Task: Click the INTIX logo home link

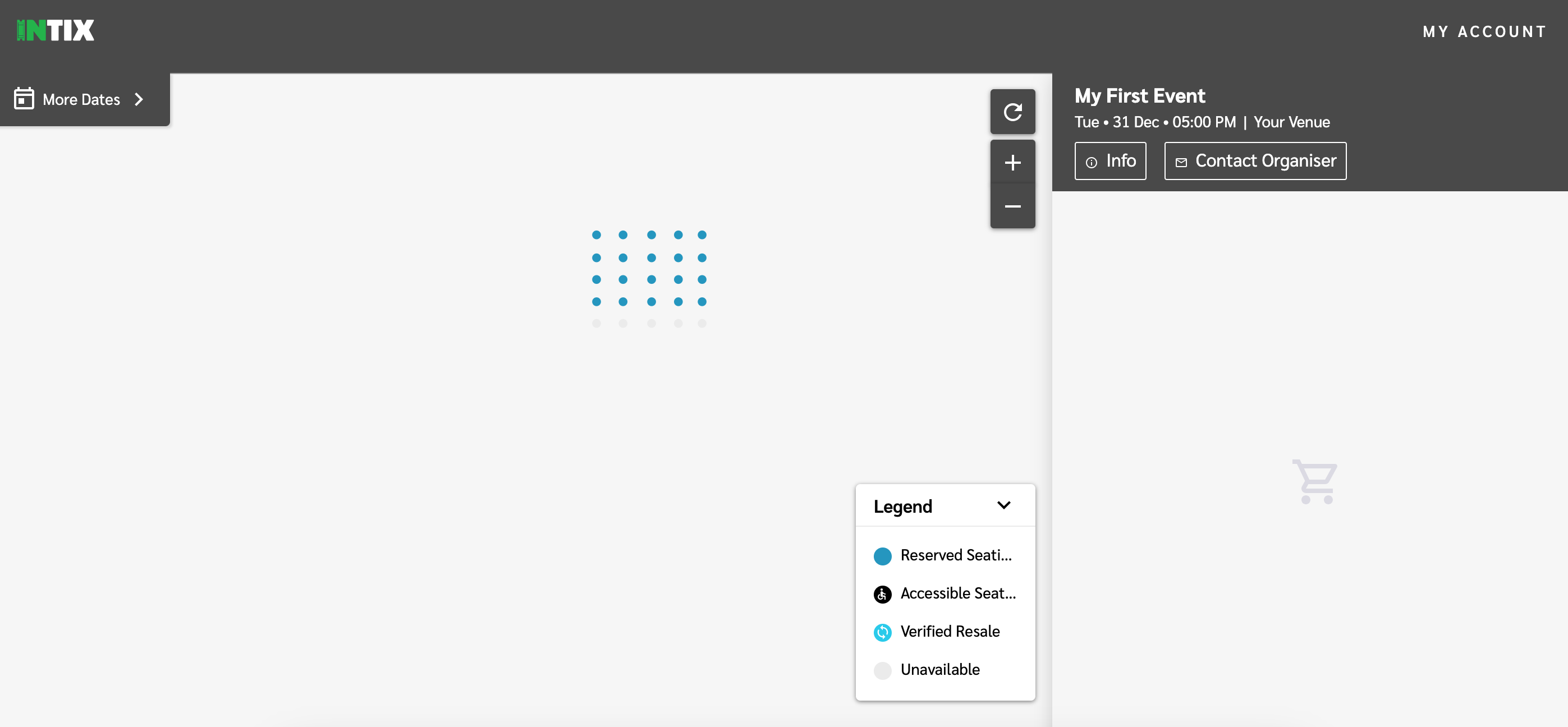Action: [x=55, y=30]
